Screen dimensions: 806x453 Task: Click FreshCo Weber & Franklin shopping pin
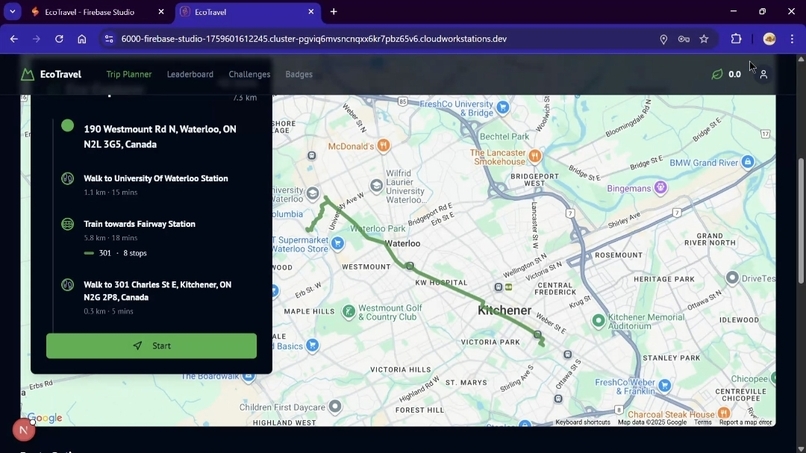pyautogui.click(x=665, y=385)
